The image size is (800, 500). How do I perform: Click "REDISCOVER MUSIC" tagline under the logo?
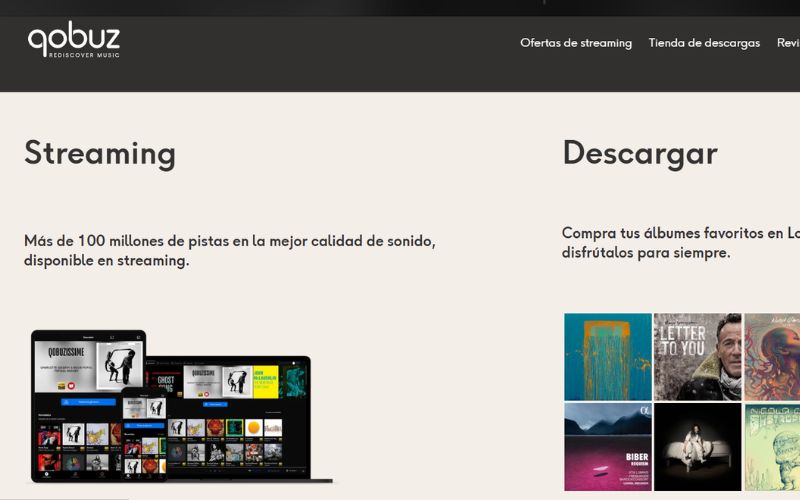point(84,55)
